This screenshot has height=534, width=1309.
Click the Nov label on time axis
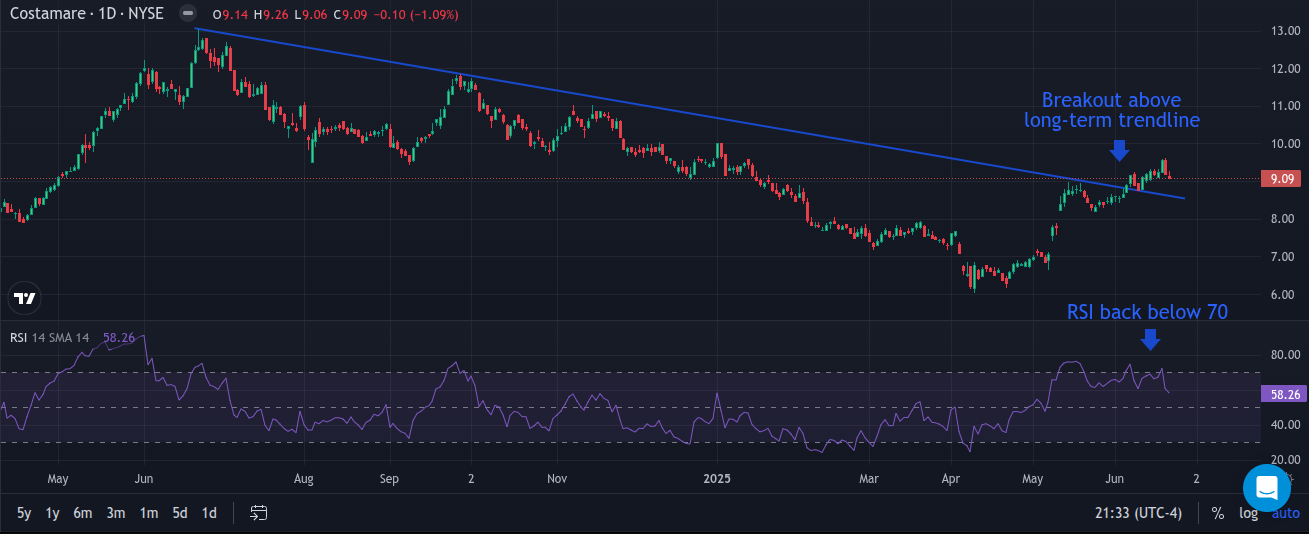coord(558,479)
